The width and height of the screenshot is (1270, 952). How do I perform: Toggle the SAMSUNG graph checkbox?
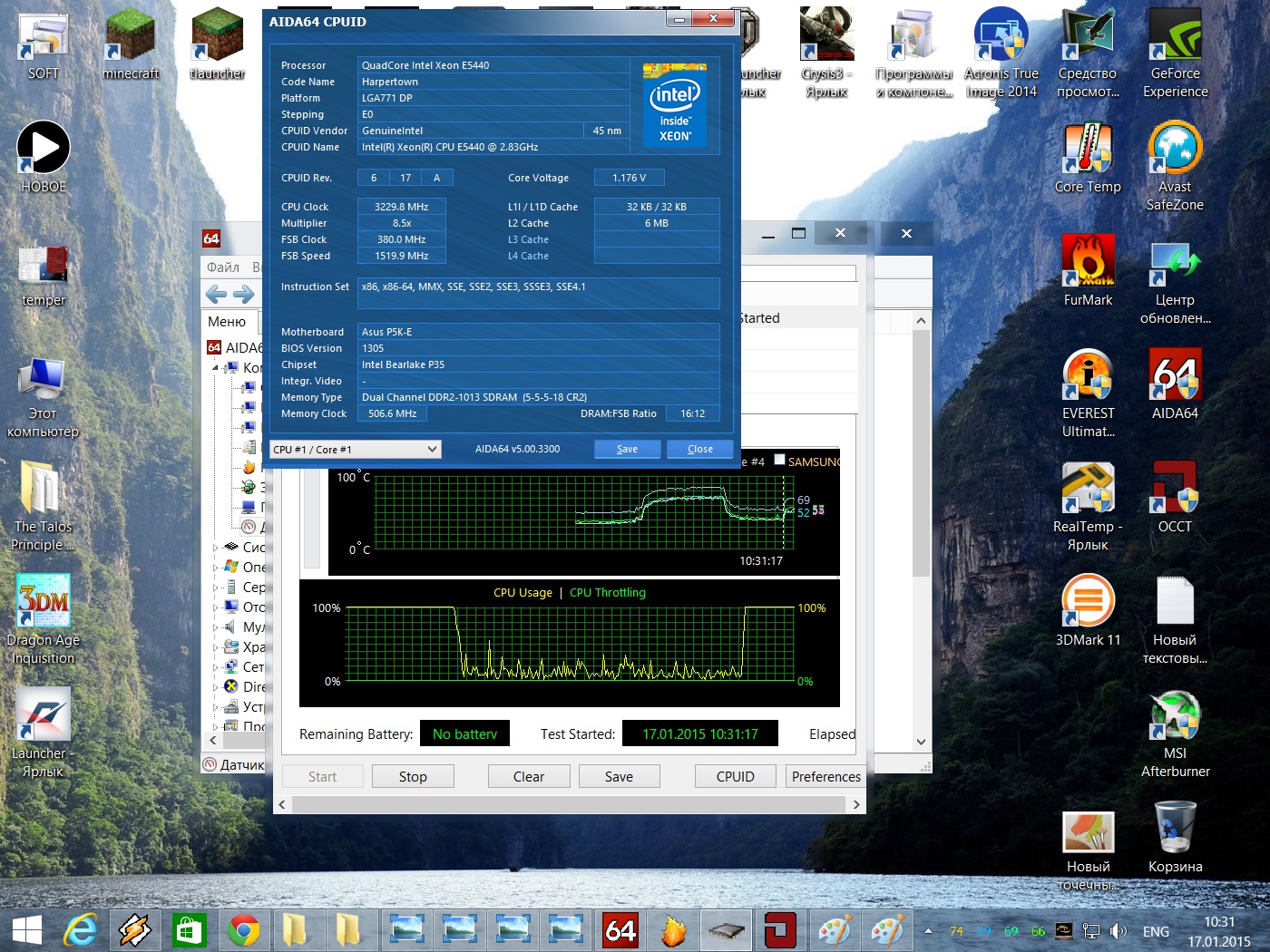(x=779, y=460)
